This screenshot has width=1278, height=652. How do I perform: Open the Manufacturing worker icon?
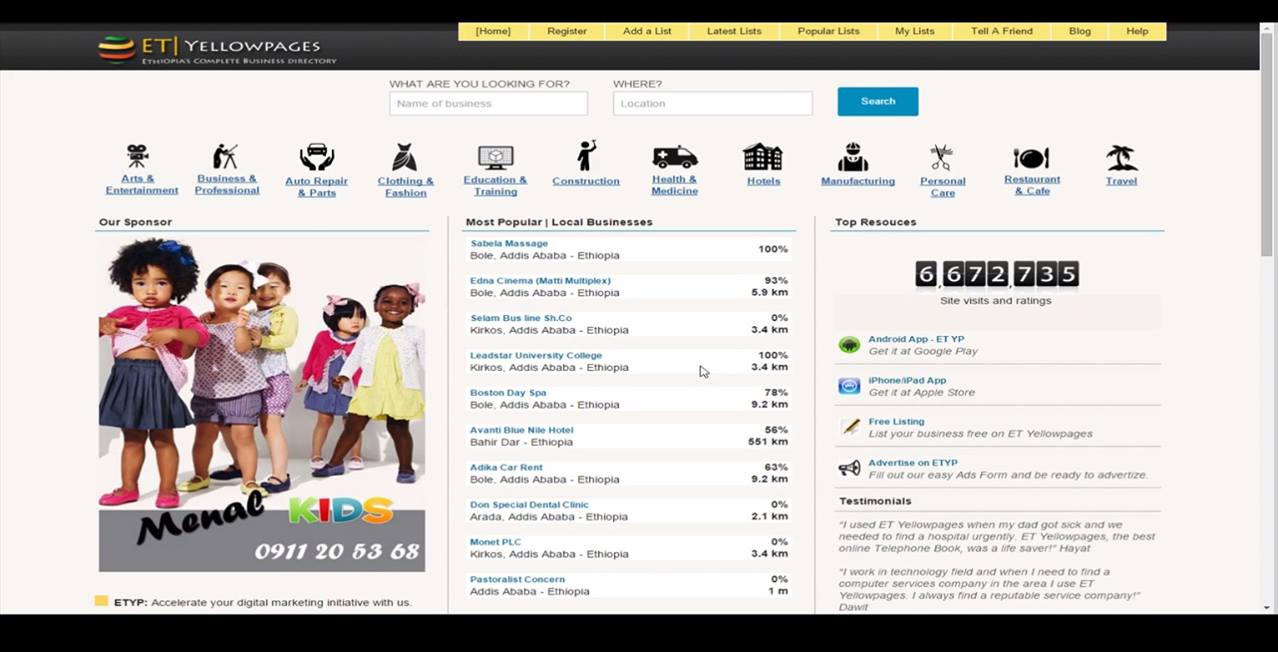[x=853, y=157]
